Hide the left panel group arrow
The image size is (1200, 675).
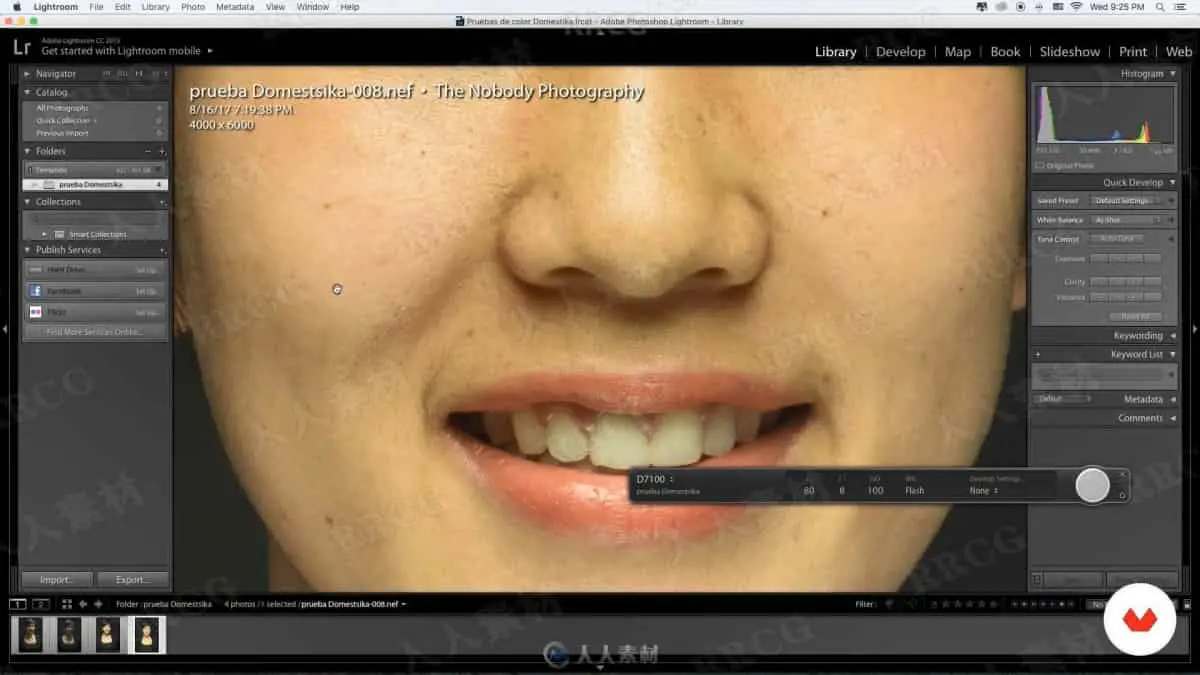click(x=5, y=329)
